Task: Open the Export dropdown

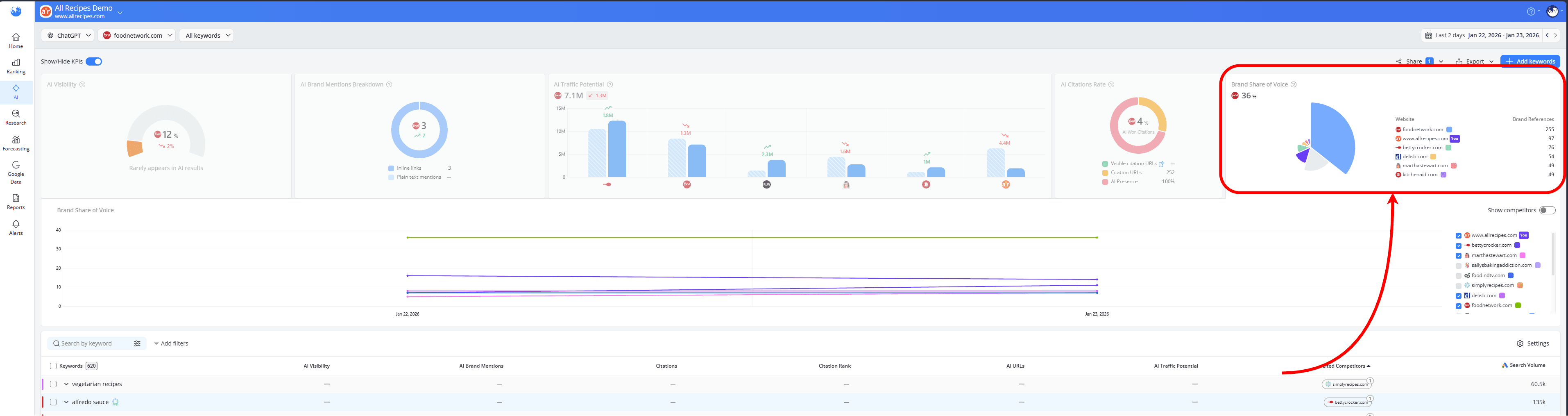Action: point(1474,61)
